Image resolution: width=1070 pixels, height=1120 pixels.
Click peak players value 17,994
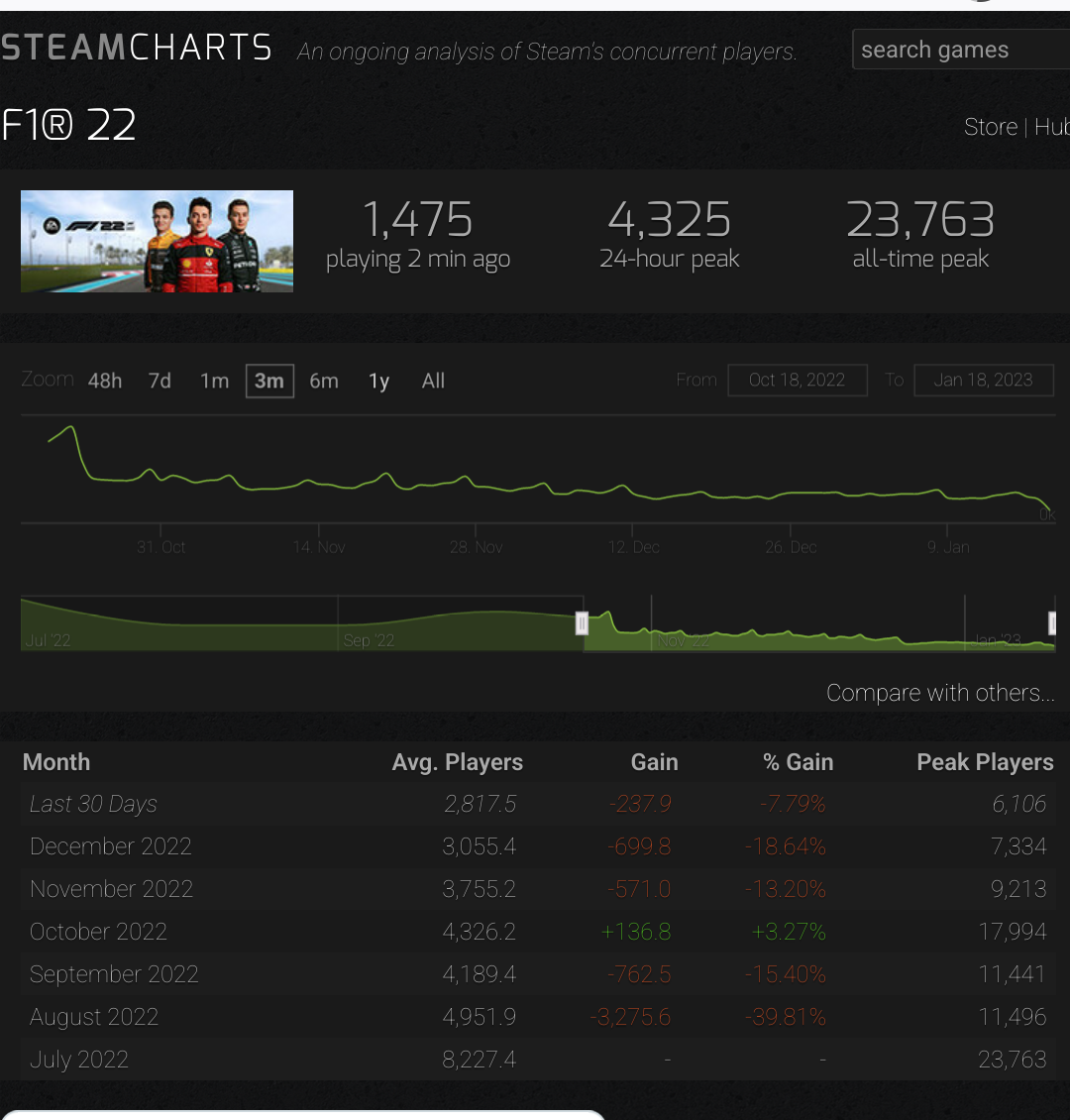tap(1013, 932)
